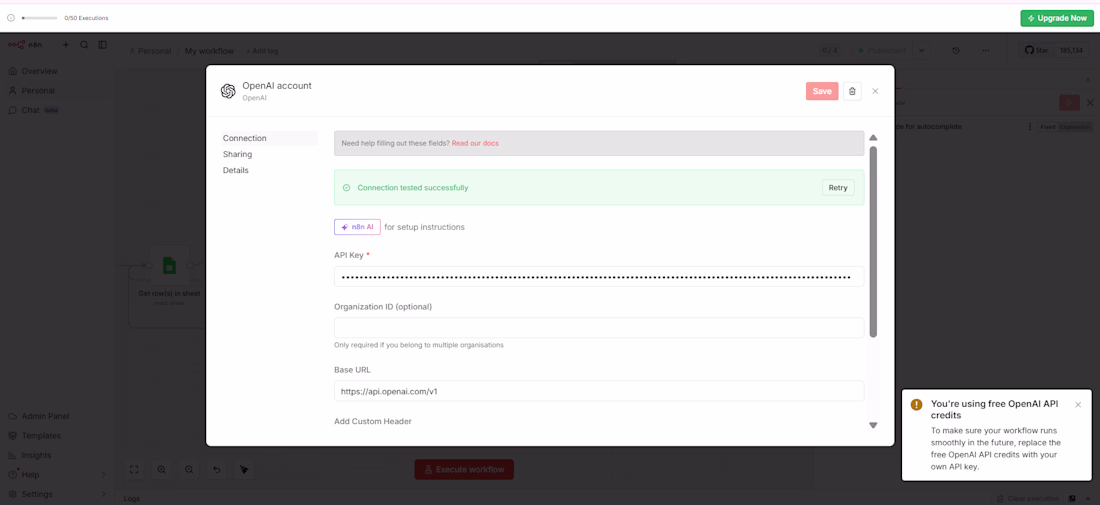Click the OpenAI logo in dialog header
The height and width of the screenshot is (505, 1100).
coord(227,91)
